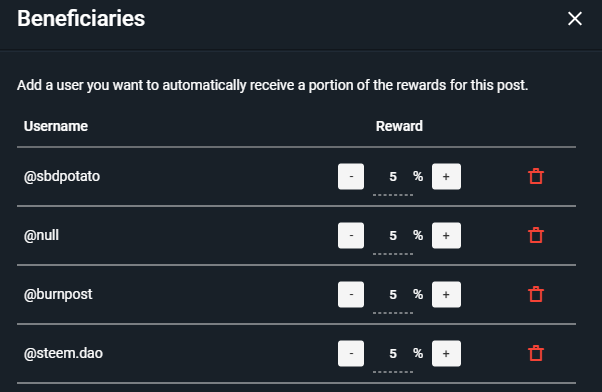602x392 pixels.
Task: Edit the @steem.dao reward value field
Action: (x=393, y=354)
